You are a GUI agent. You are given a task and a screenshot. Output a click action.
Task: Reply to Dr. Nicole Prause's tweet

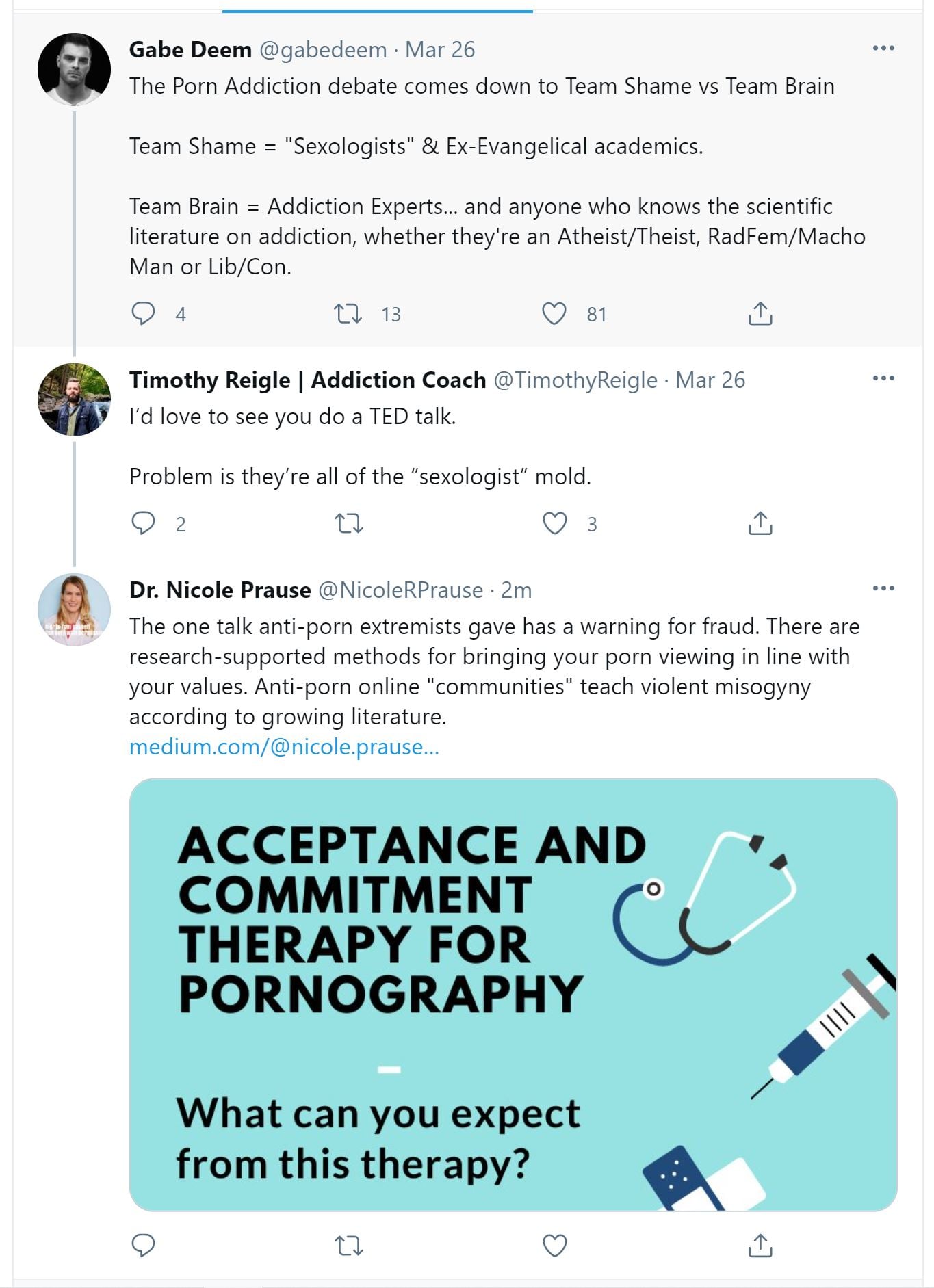pyautogui.click(x=143, y=1246)
